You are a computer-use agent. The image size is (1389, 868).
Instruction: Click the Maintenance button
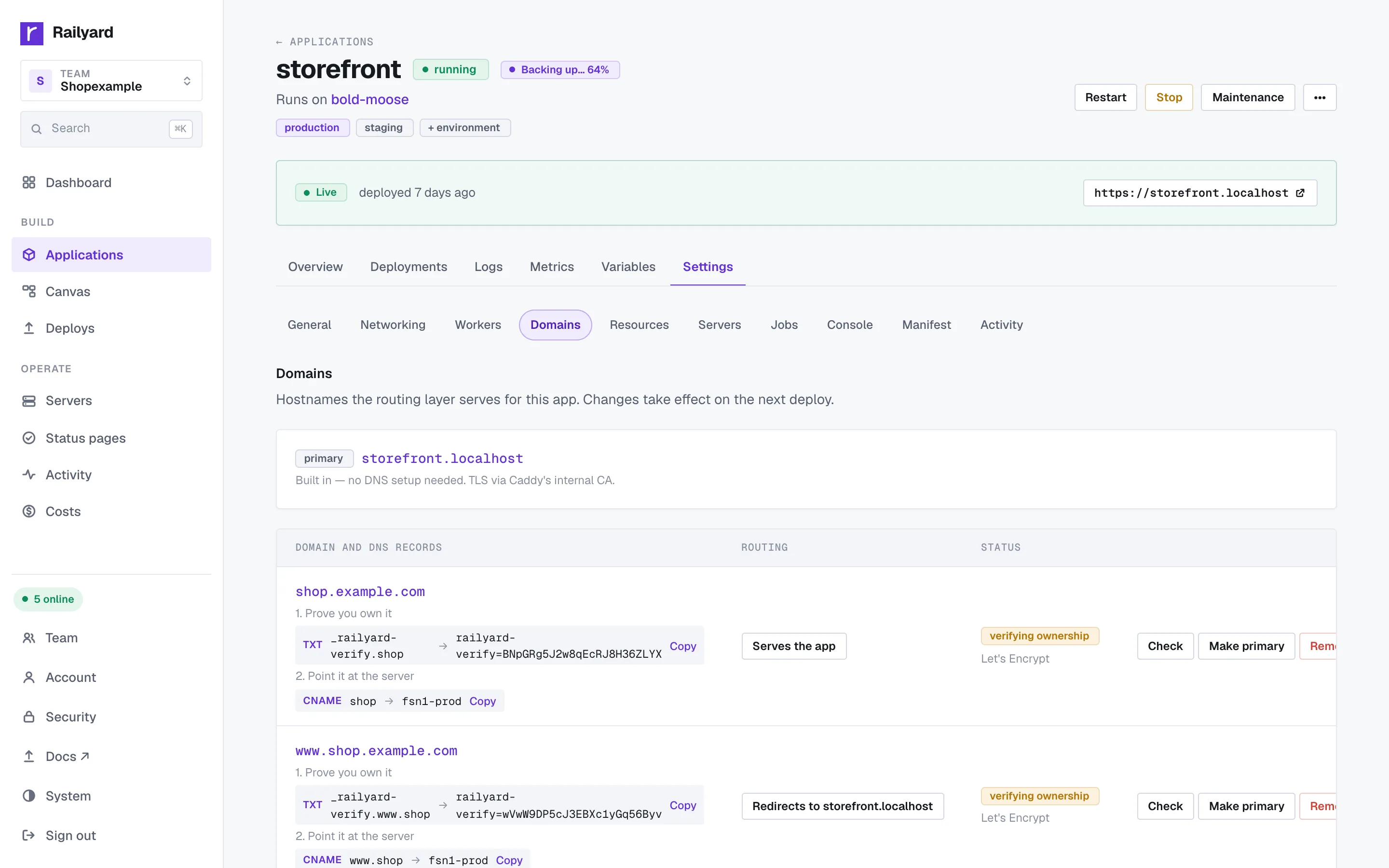tap(1248, 97)
